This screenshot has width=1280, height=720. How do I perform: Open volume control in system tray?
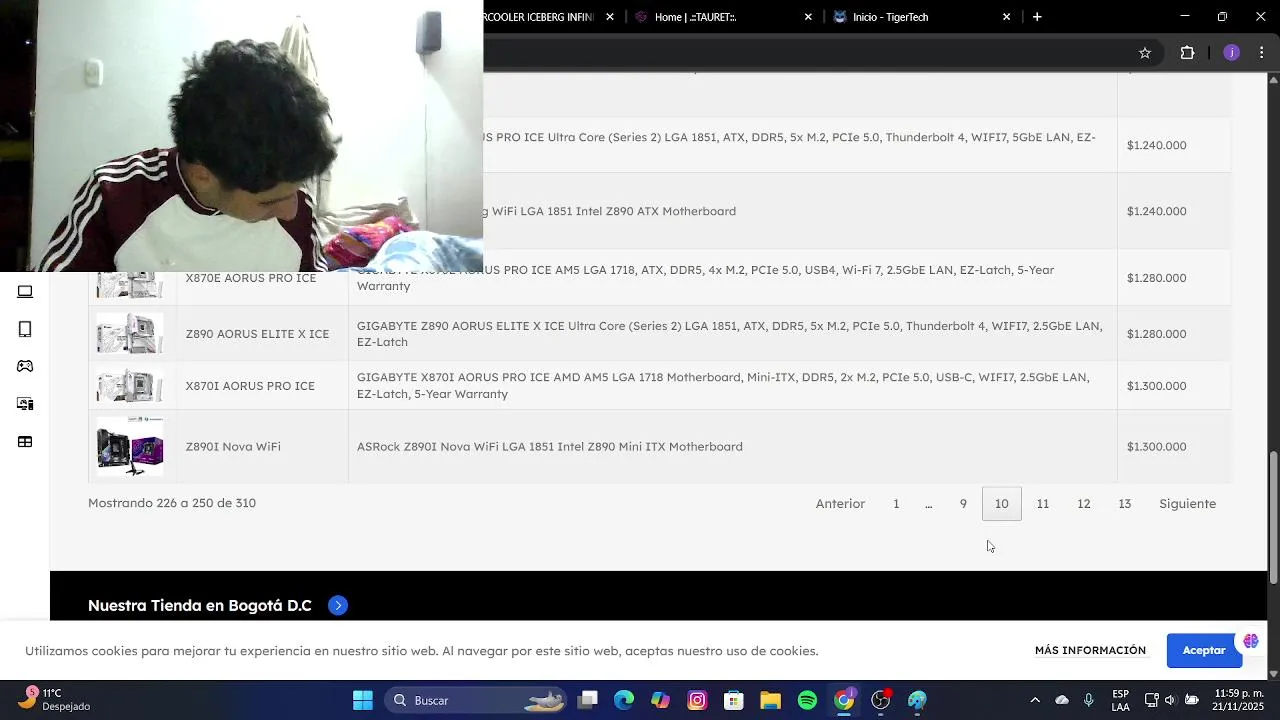click(1171, 700)
